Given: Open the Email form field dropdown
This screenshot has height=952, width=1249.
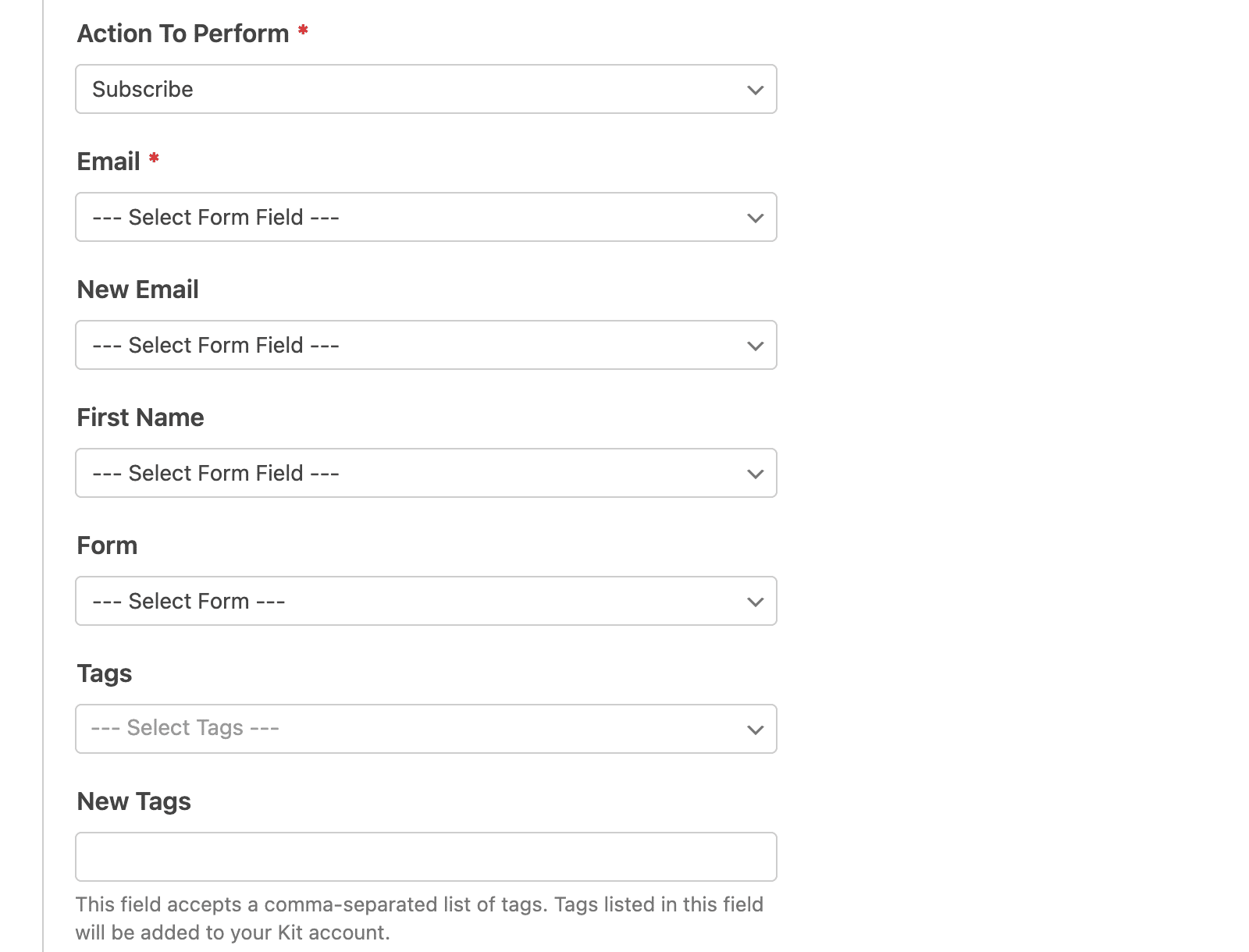Looking at the screenshot, I should (x=425, y=217).
